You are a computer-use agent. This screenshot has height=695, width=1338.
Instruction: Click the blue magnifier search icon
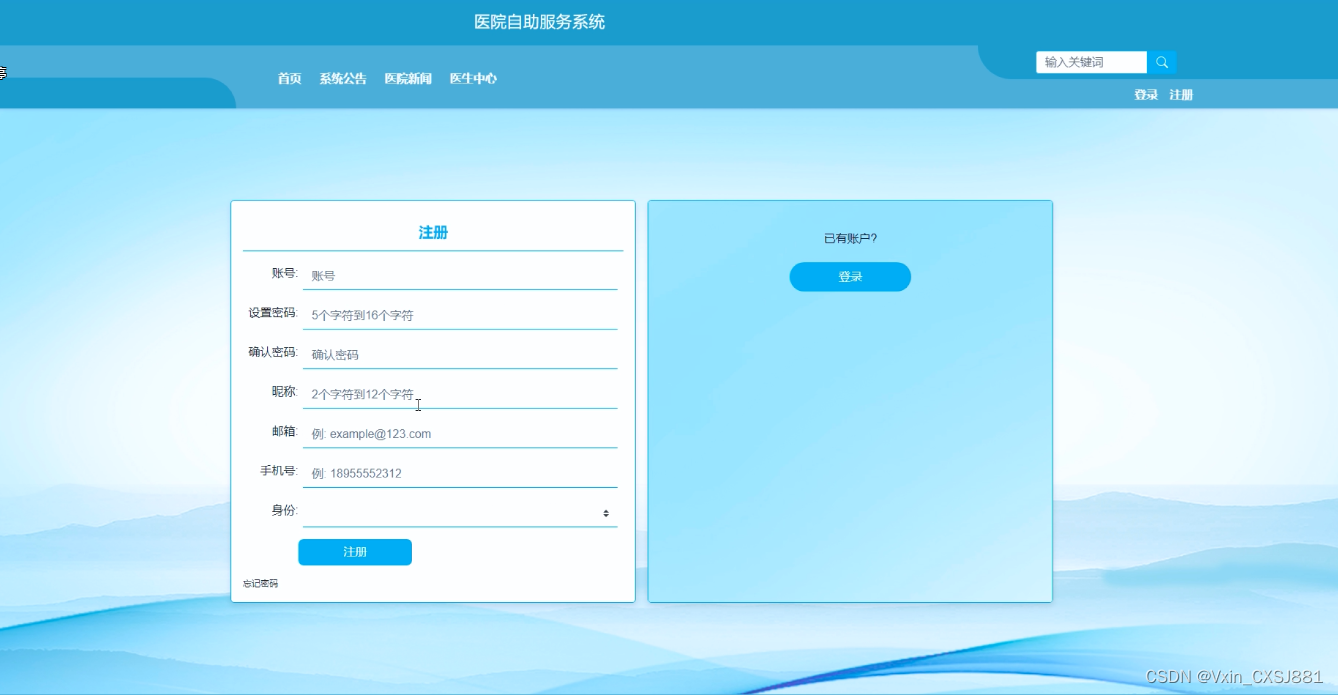pos(1161,61)
